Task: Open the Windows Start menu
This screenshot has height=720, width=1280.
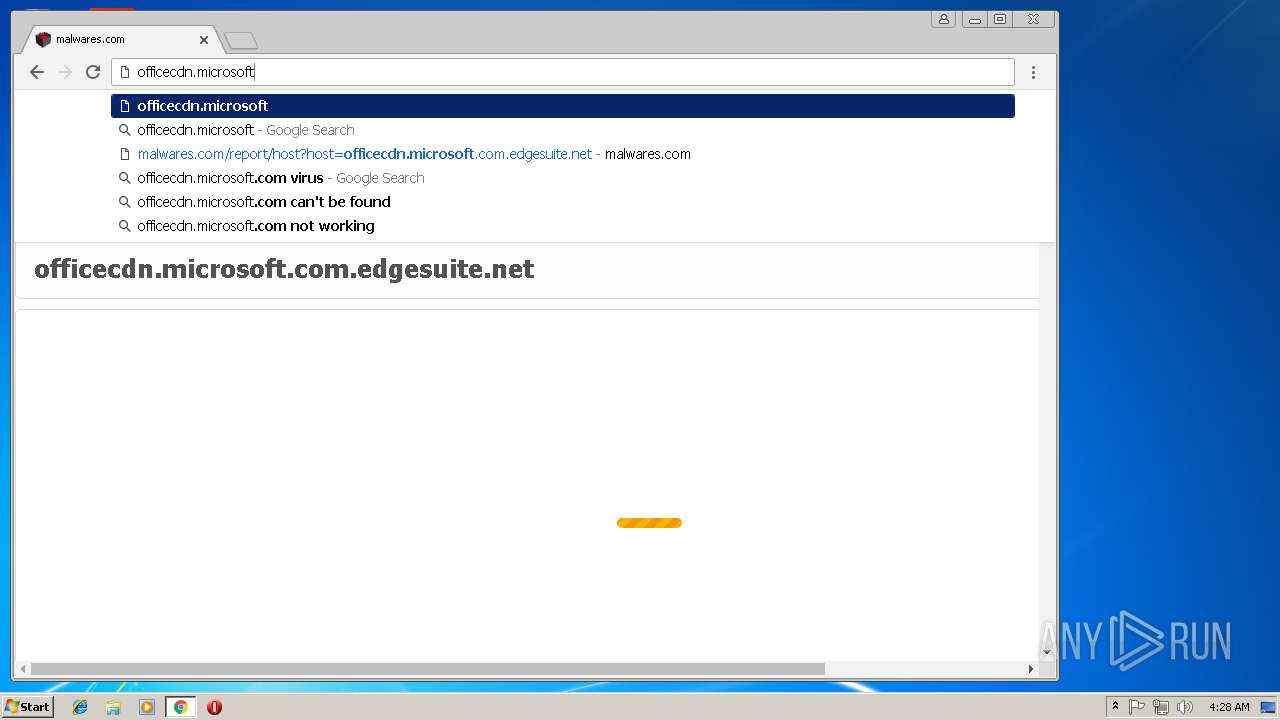Action: click(x=27, y=707)
